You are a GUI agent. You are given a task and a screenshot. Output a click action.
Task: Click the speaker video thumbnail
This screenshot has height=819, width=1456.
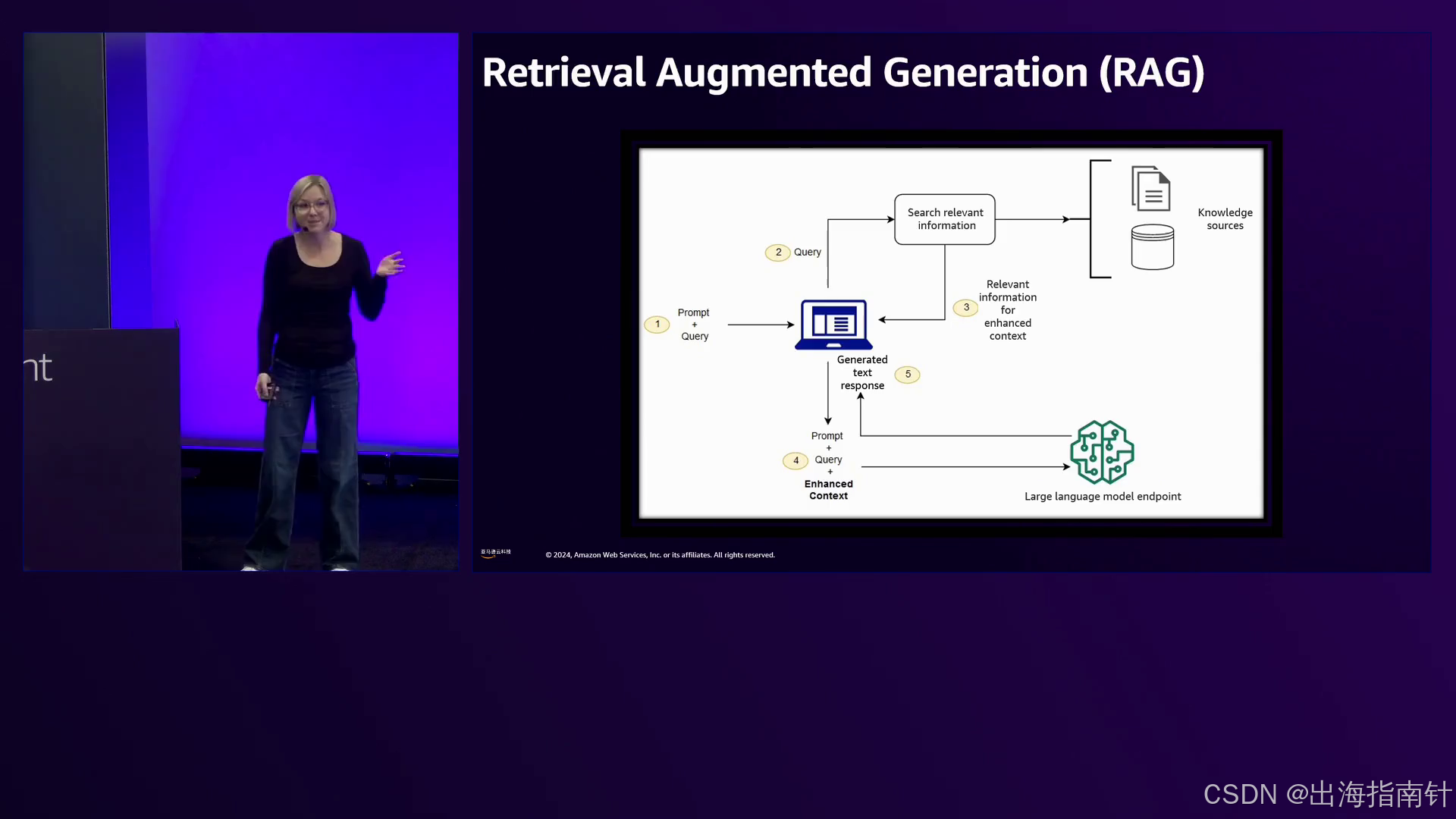tap(241, 302)
